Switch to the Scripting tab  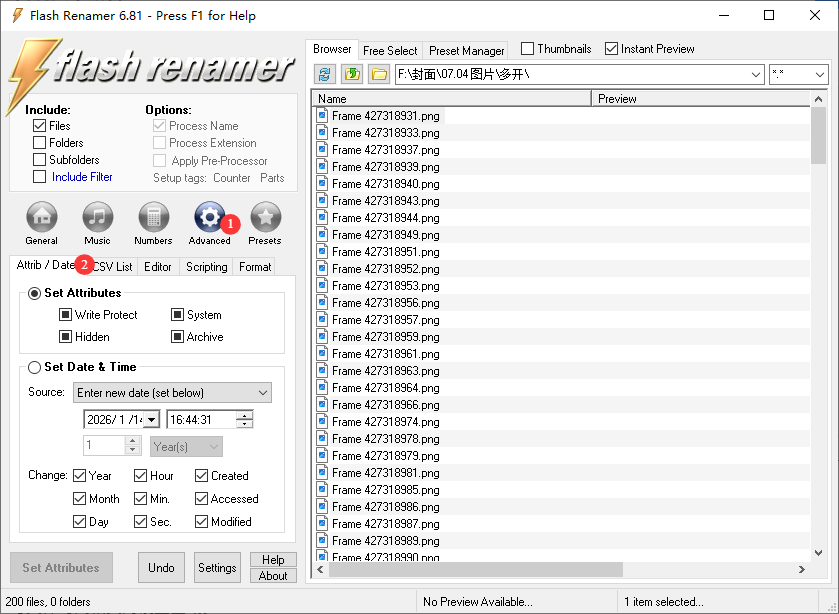pyautogui.click(x=206, y=267)
